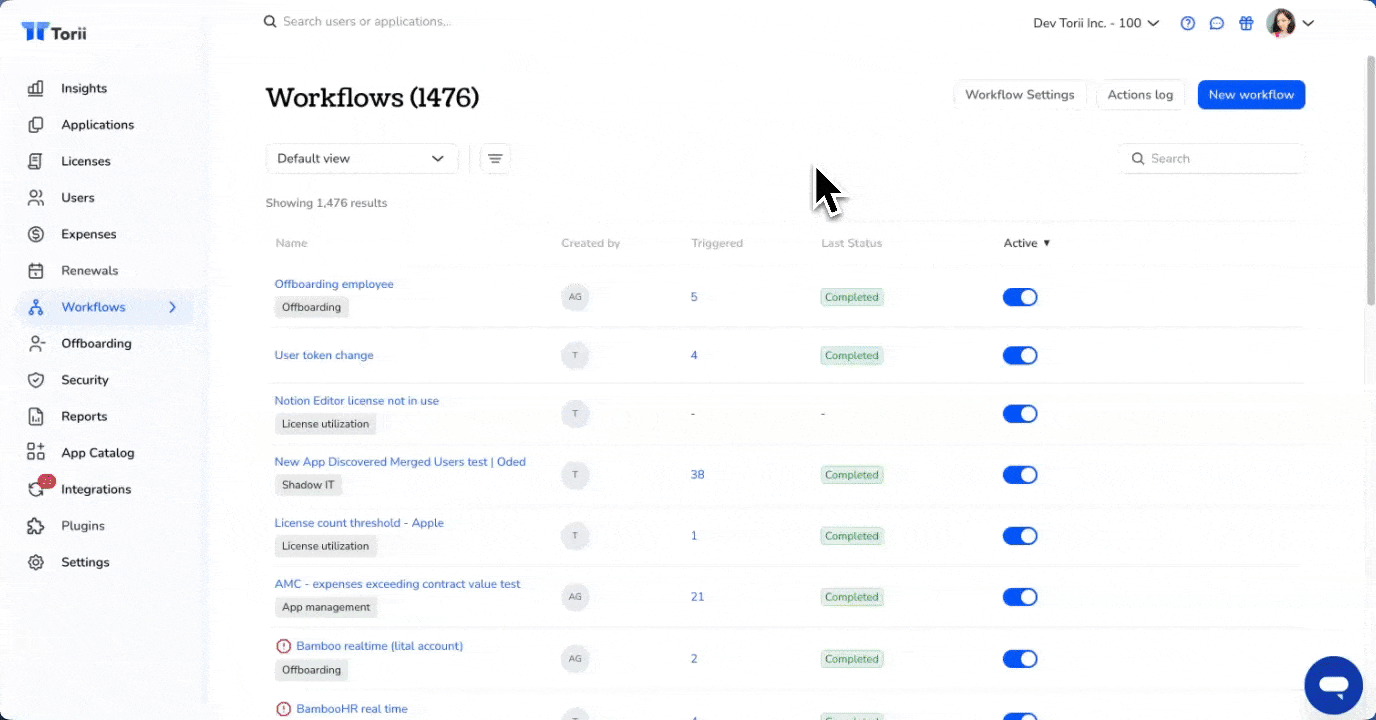Image resolution: width=1376 pixels, height=720 pixels.
Task: Go to Insights in the sidebar
Action: [84, 88]
